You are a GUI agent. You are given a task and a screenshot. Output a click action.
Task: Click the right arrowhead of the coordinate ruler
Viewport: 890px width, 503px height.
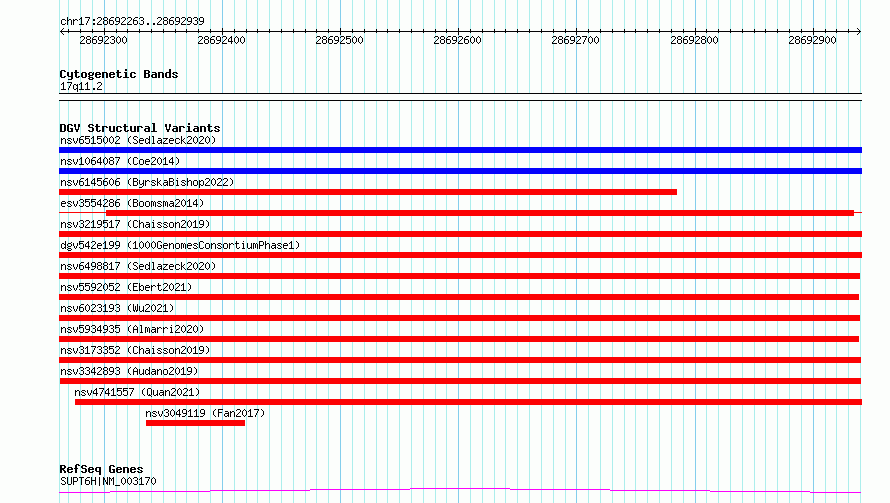859,32
